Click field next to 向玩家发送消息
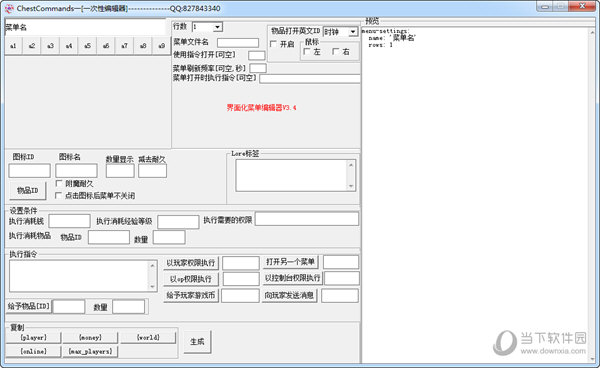Screen dimensions: 600x368 pos(340,296)
